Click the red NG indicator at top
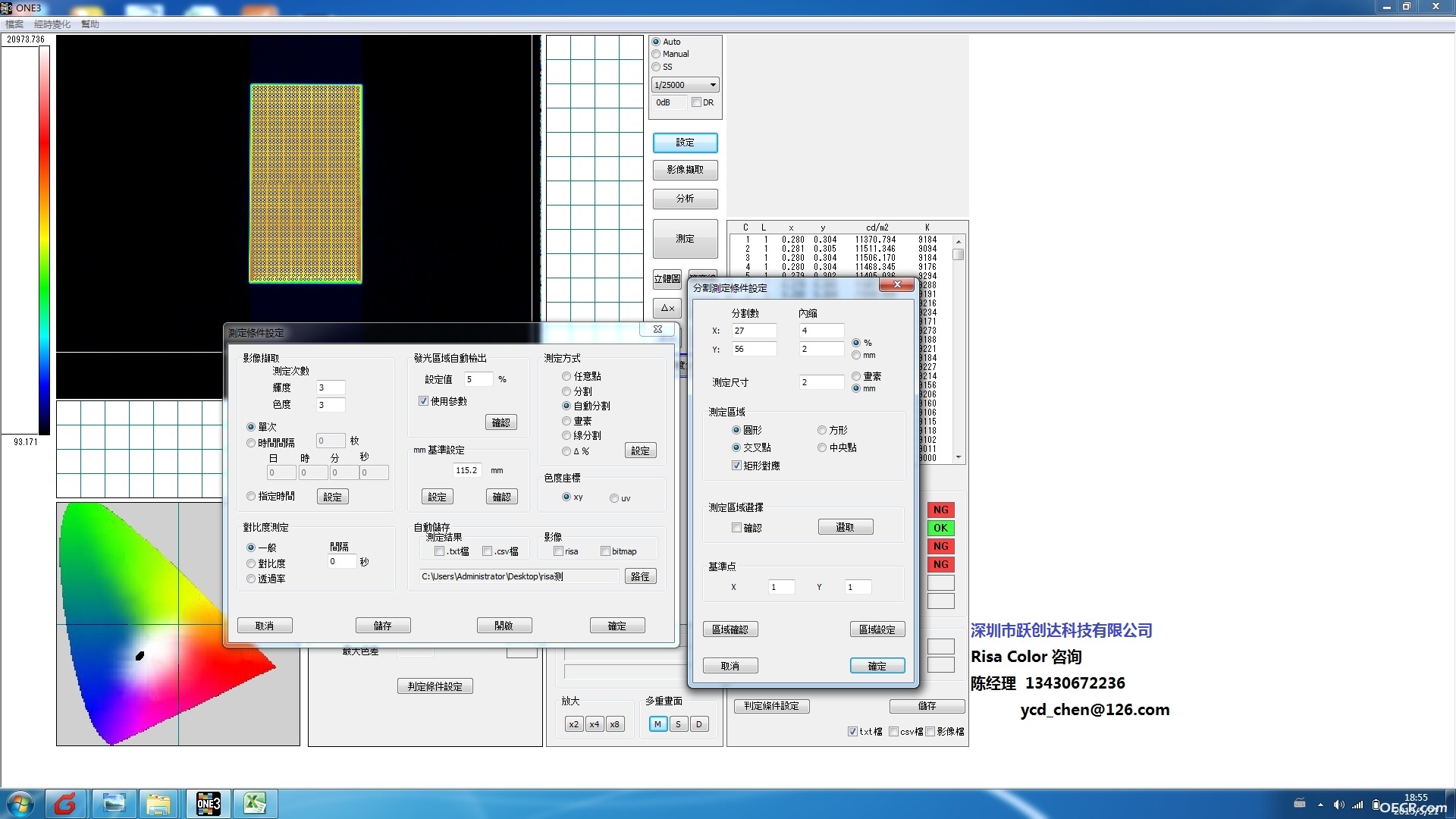The width and height of the screenshot is (1456, 819). (941, 510)
